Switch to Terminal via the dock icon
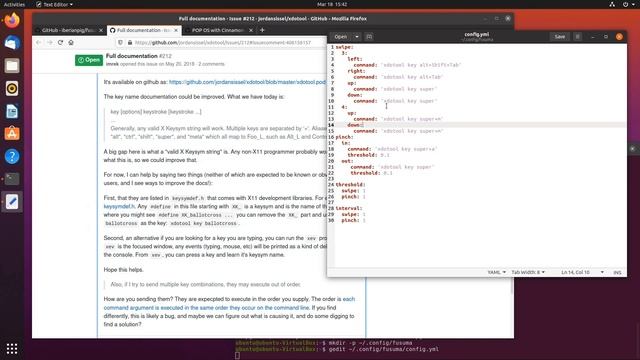Viewport: 640px width, 360px height. point(12,179)
